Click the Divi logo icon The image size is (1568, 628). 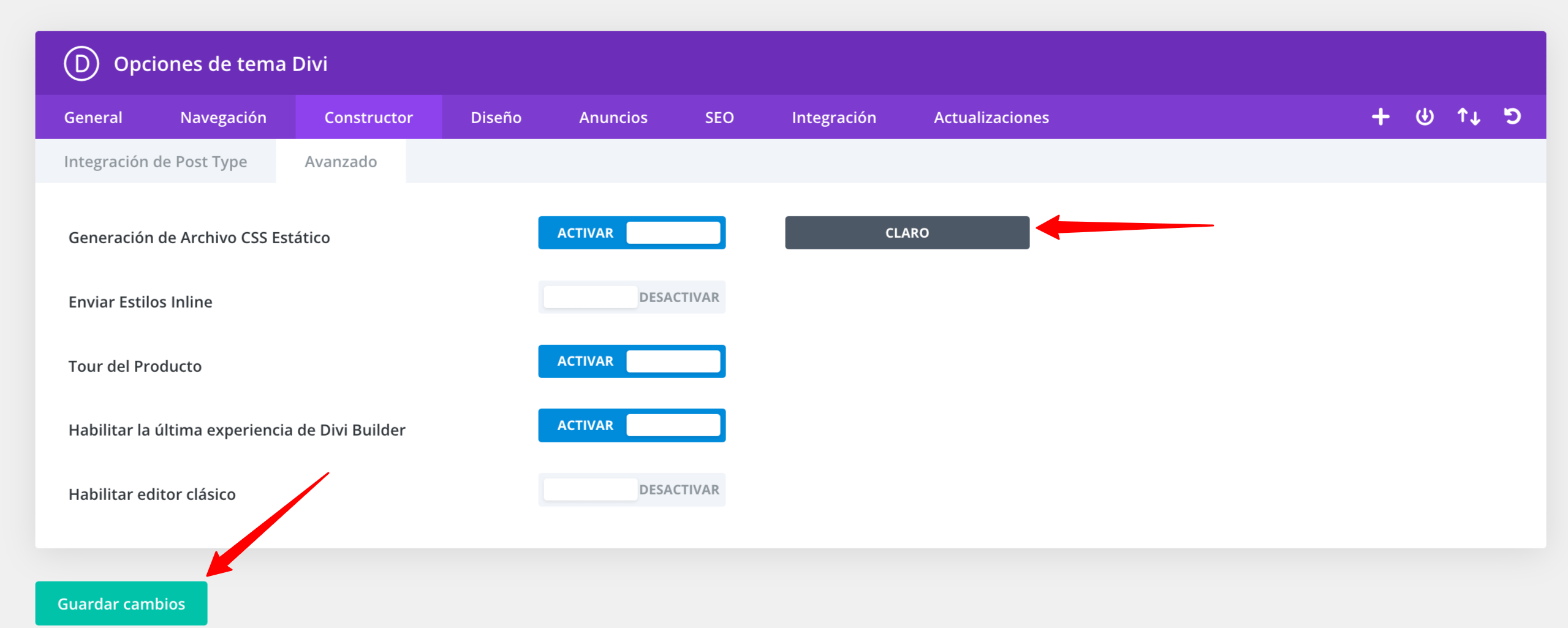[x=81, y=64]
